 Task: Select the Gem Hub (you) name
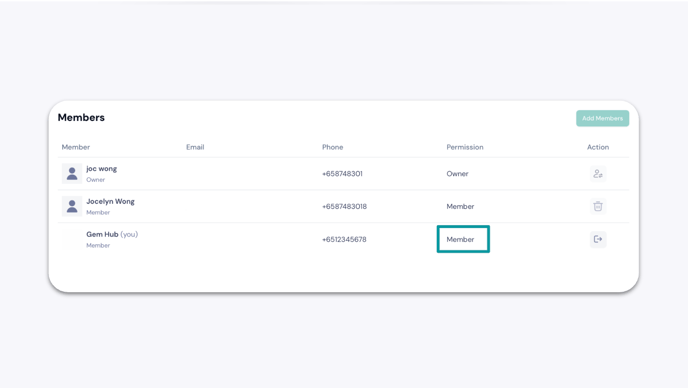tap(112, 234)
